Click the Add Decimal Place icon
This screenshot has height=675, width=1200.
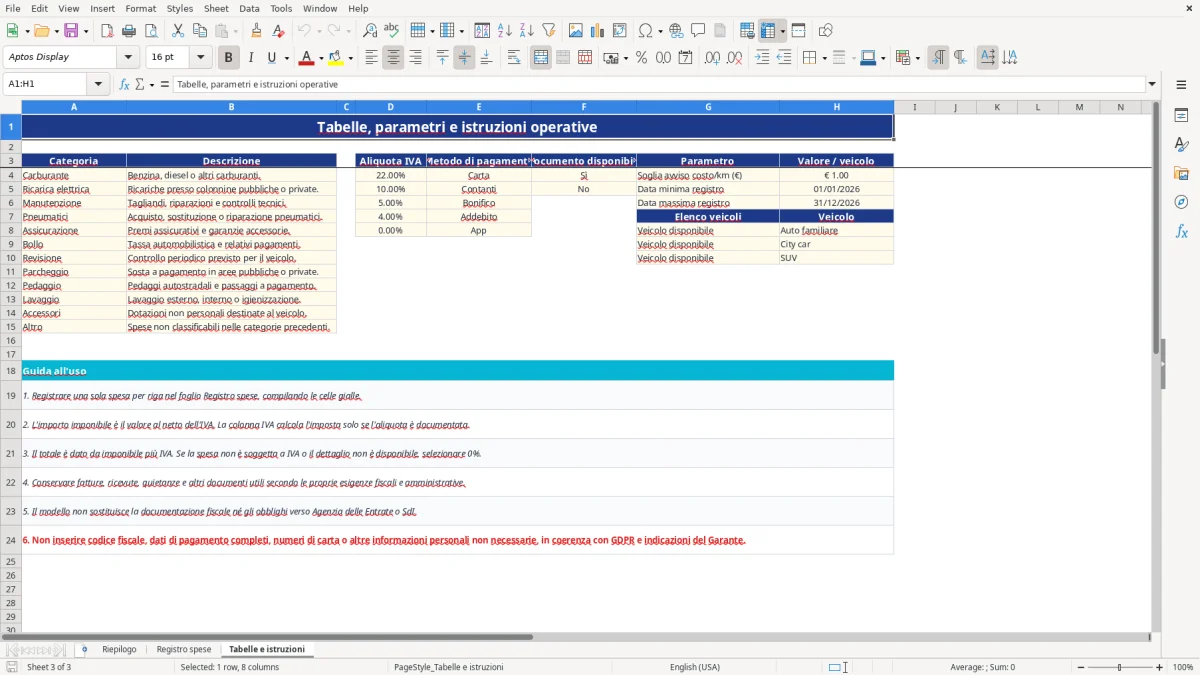[x=713, y=58]
